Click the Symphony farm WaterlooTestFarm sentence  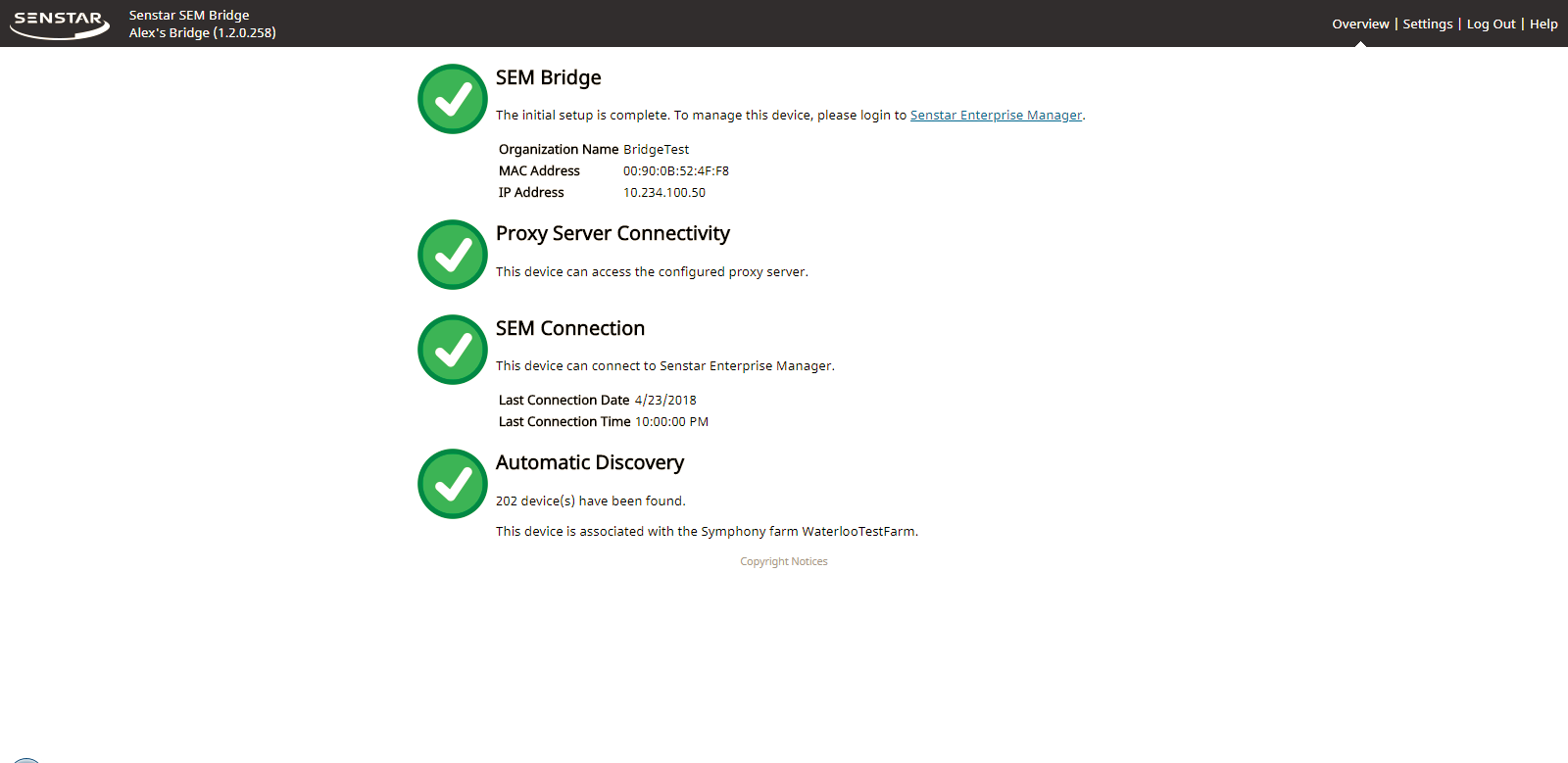707,531
